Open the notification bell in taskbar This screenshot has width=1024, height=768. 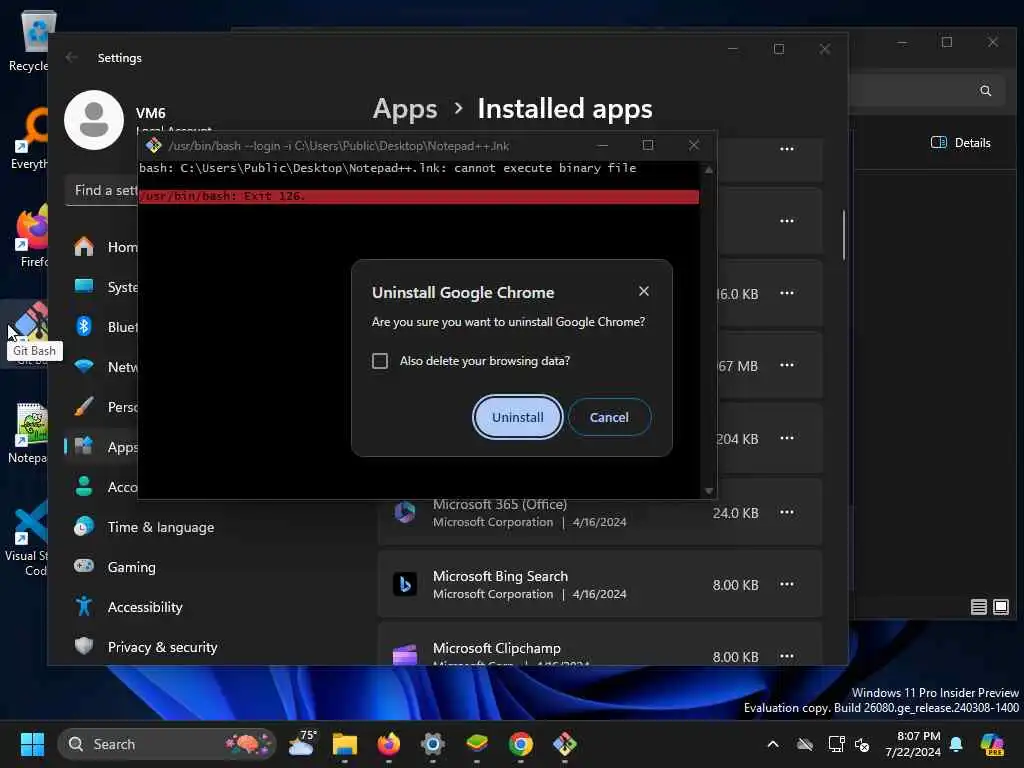click(x=956, y=744)
